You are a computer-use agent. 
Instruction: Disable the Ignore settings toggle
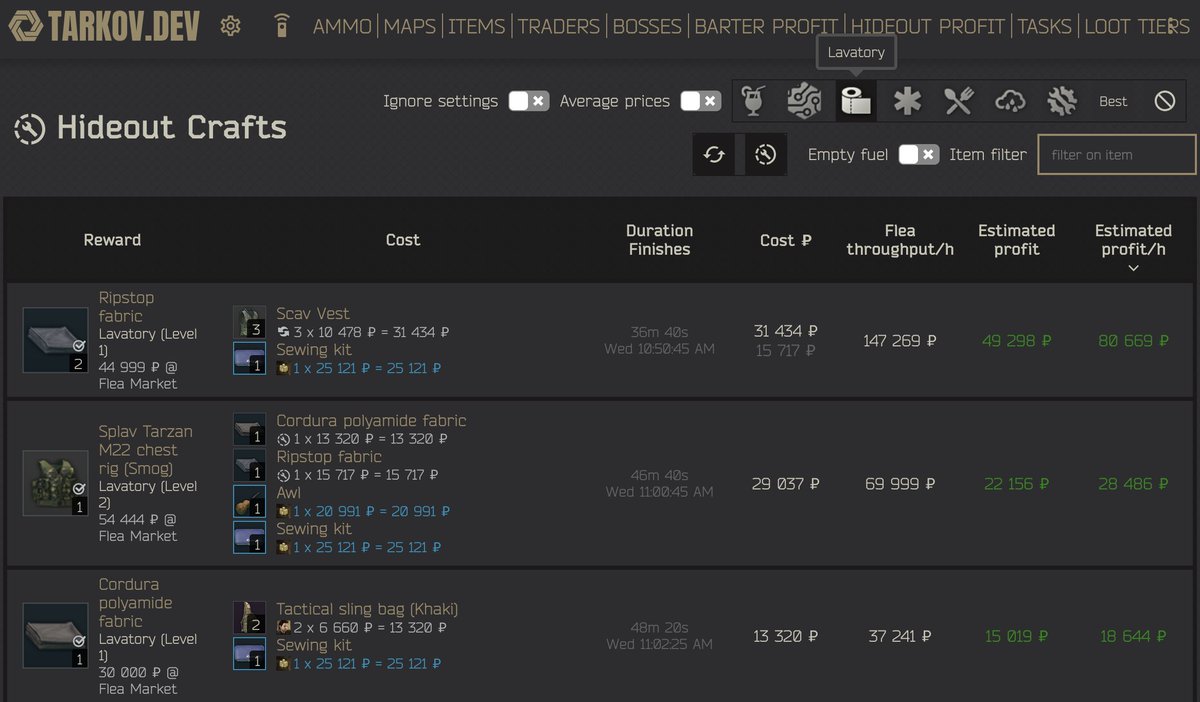[x=528, y=101]
